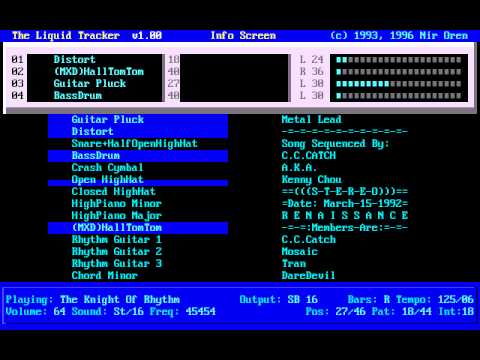Select channel 01 Distort entry
This screenshot has height=360, width=480.
click(x=74, y=59)
